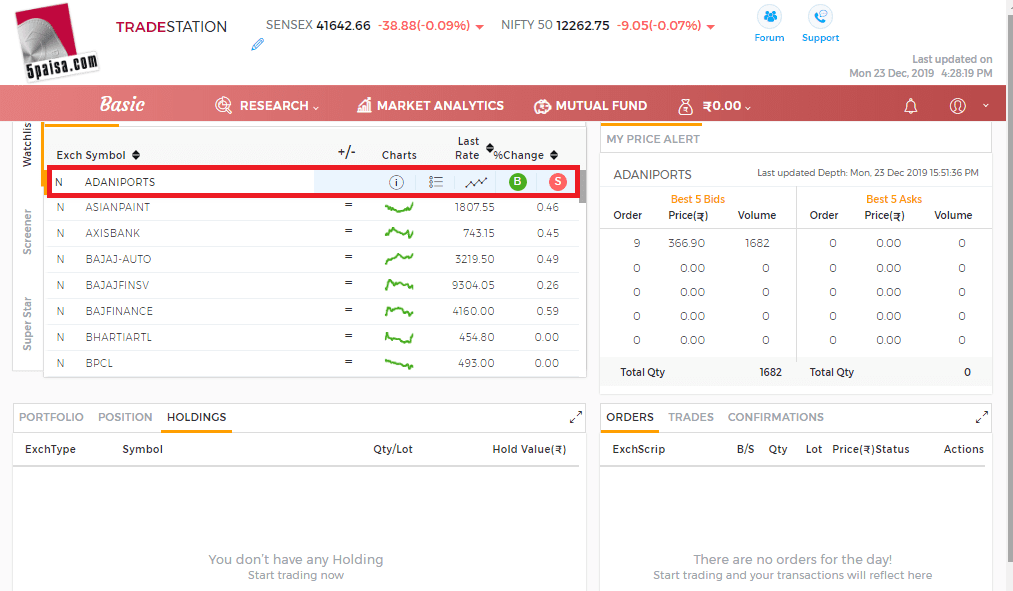Click green Buy button for ADANIPORTS
This screenshot has height=591, width=1013.
click(x=517, y=182)
